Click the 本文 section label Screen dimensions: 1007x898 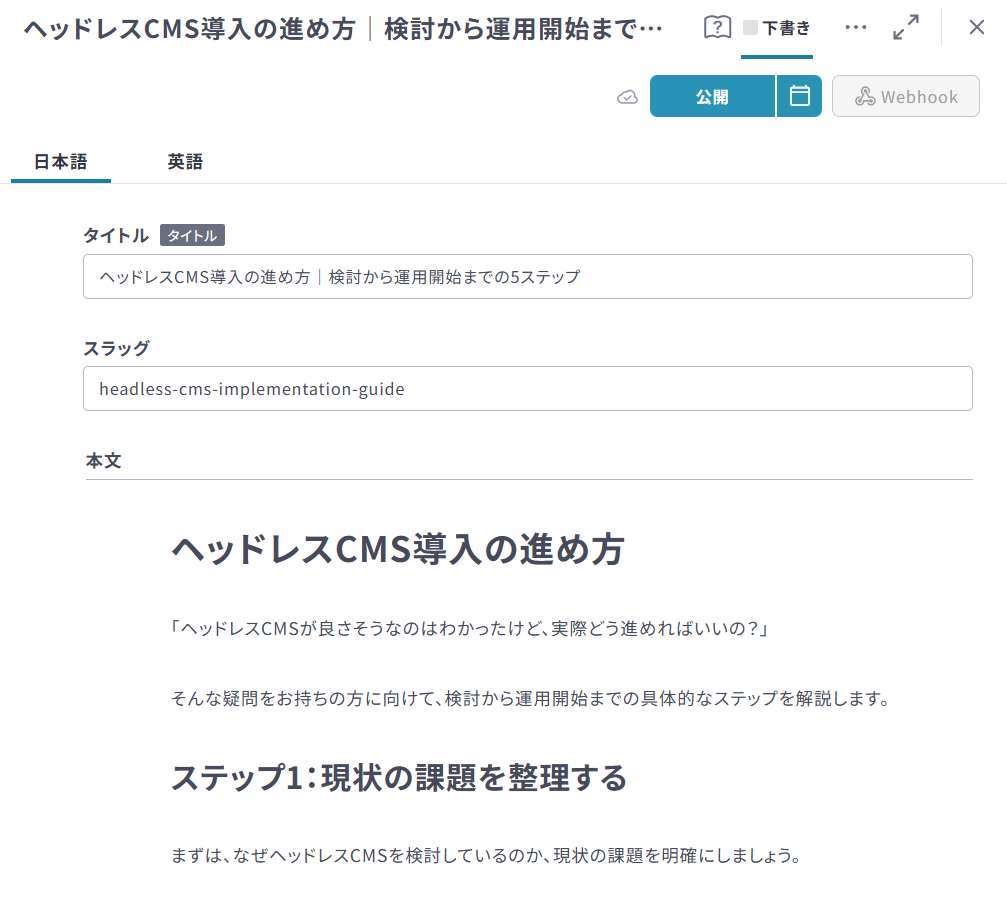104,461
